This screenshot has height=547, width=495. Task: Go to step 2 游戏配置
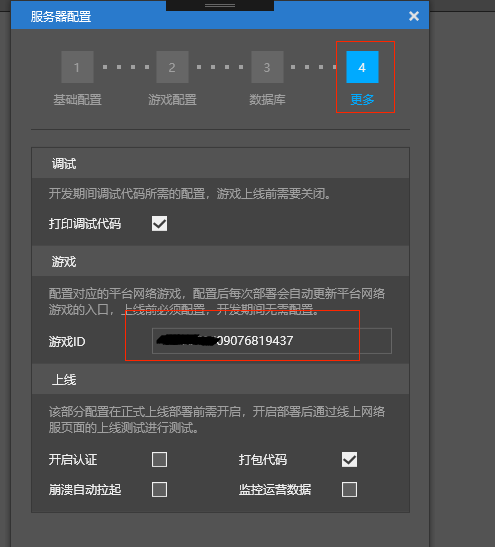(172, 67)
